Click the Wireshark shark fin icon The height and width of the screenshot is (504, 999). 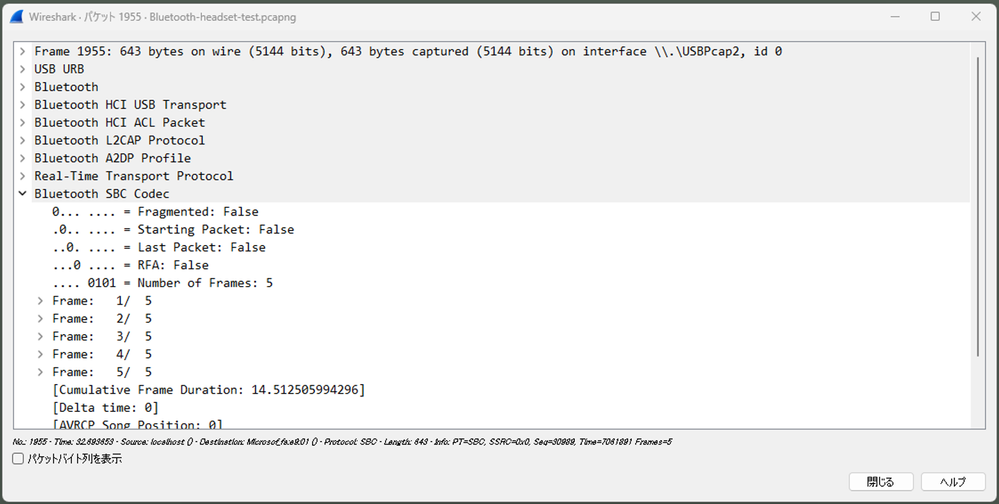[x=16, y=17]
